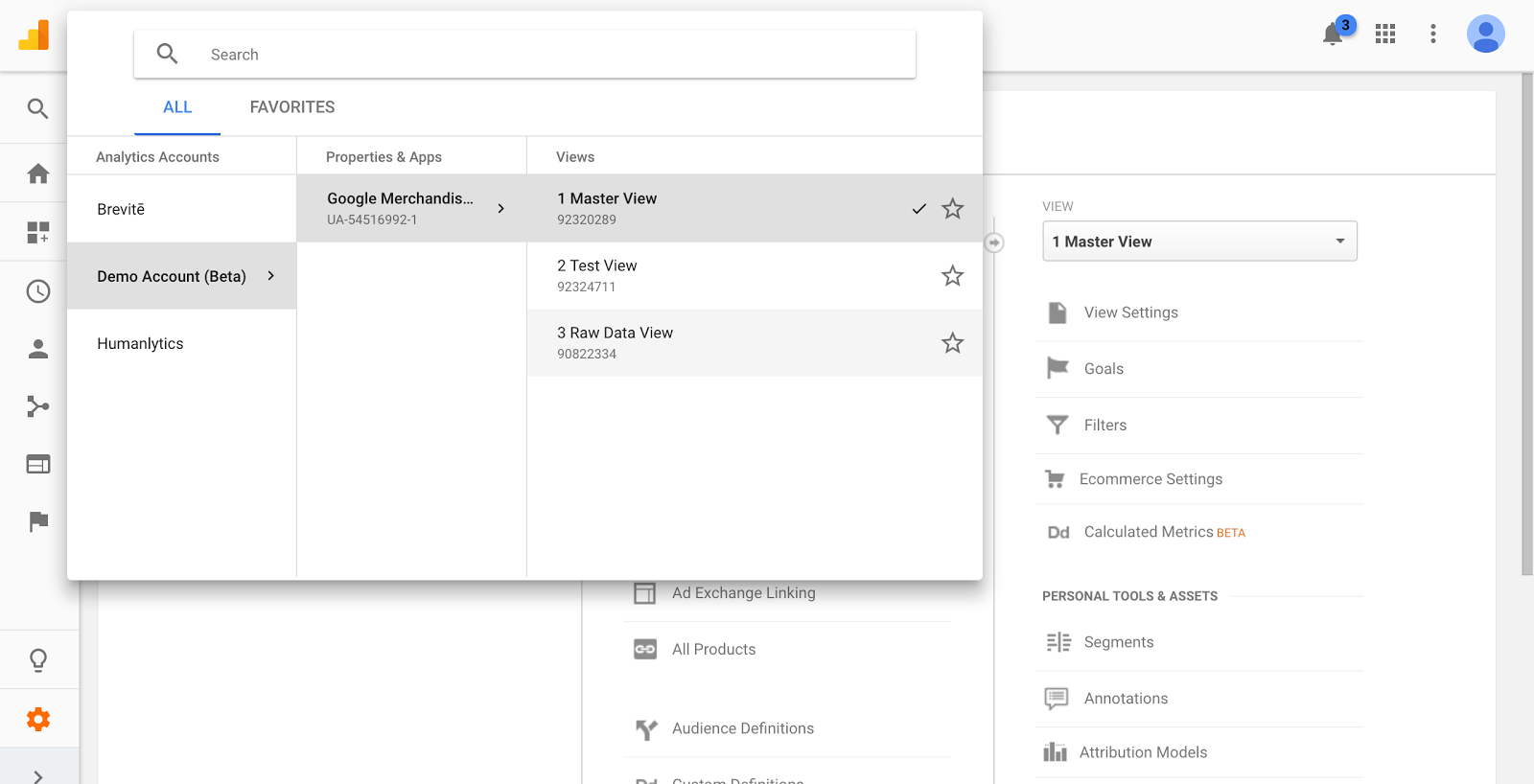Select 1 Master View row

(x=755, y=208)
